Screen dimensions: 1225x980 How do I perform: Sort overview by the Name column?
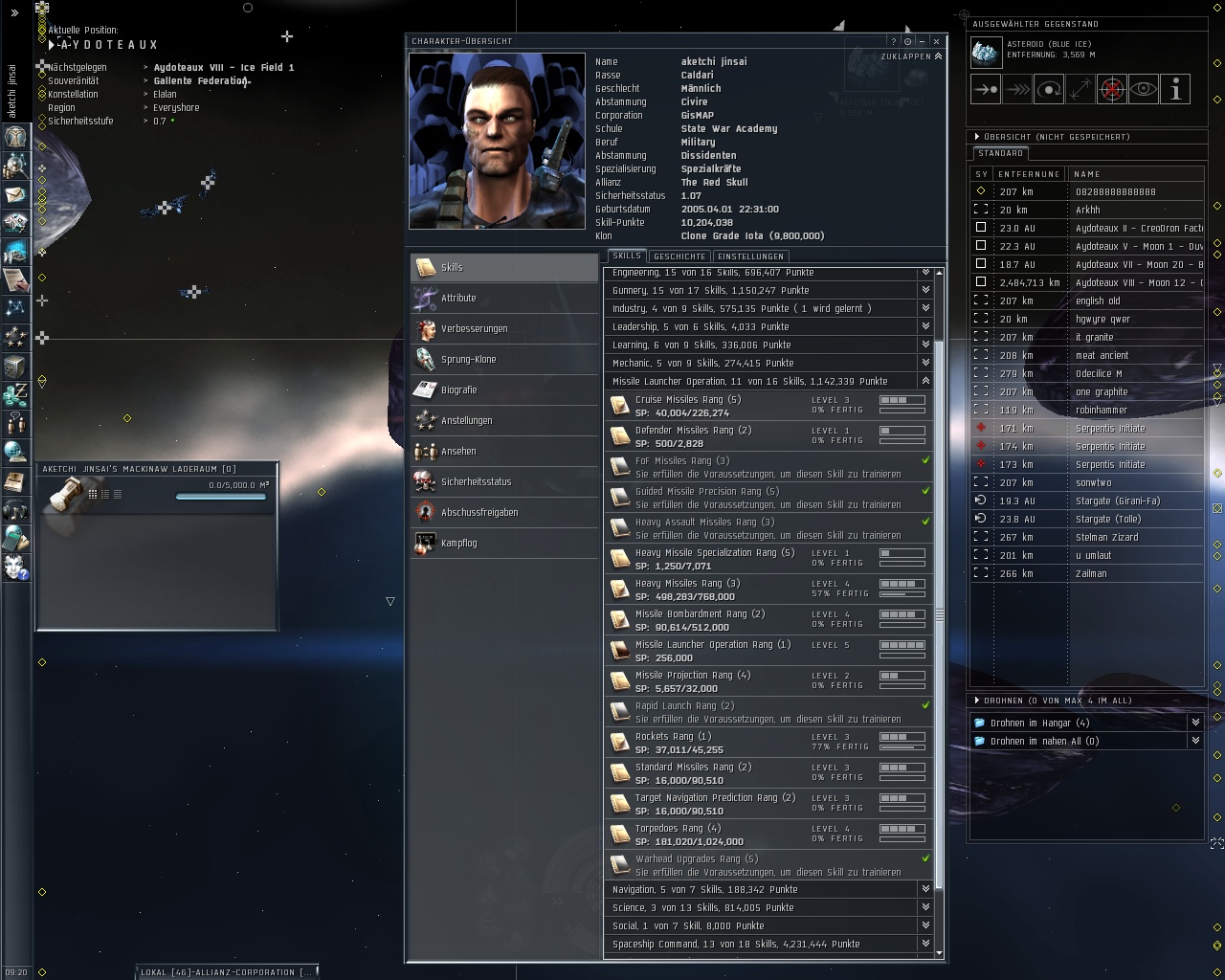point(1136,174)
